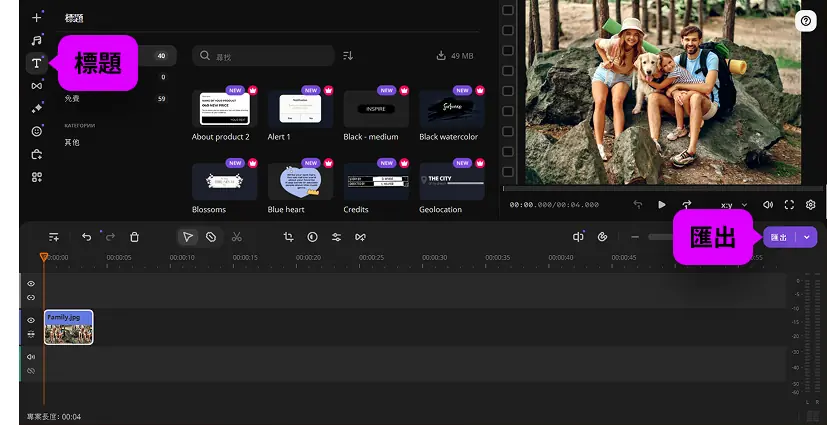
Task: Click the 專案長度: 00:04 status text
Action: click(x=54, y=417)
